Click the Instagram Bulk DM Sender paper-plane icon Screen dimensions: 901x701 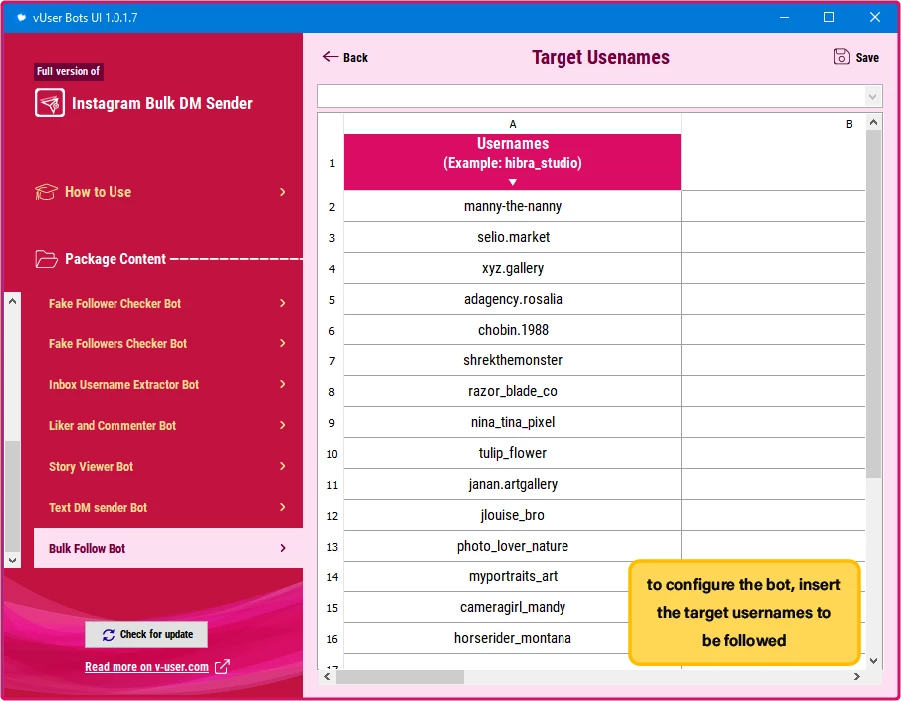point(50,103)
